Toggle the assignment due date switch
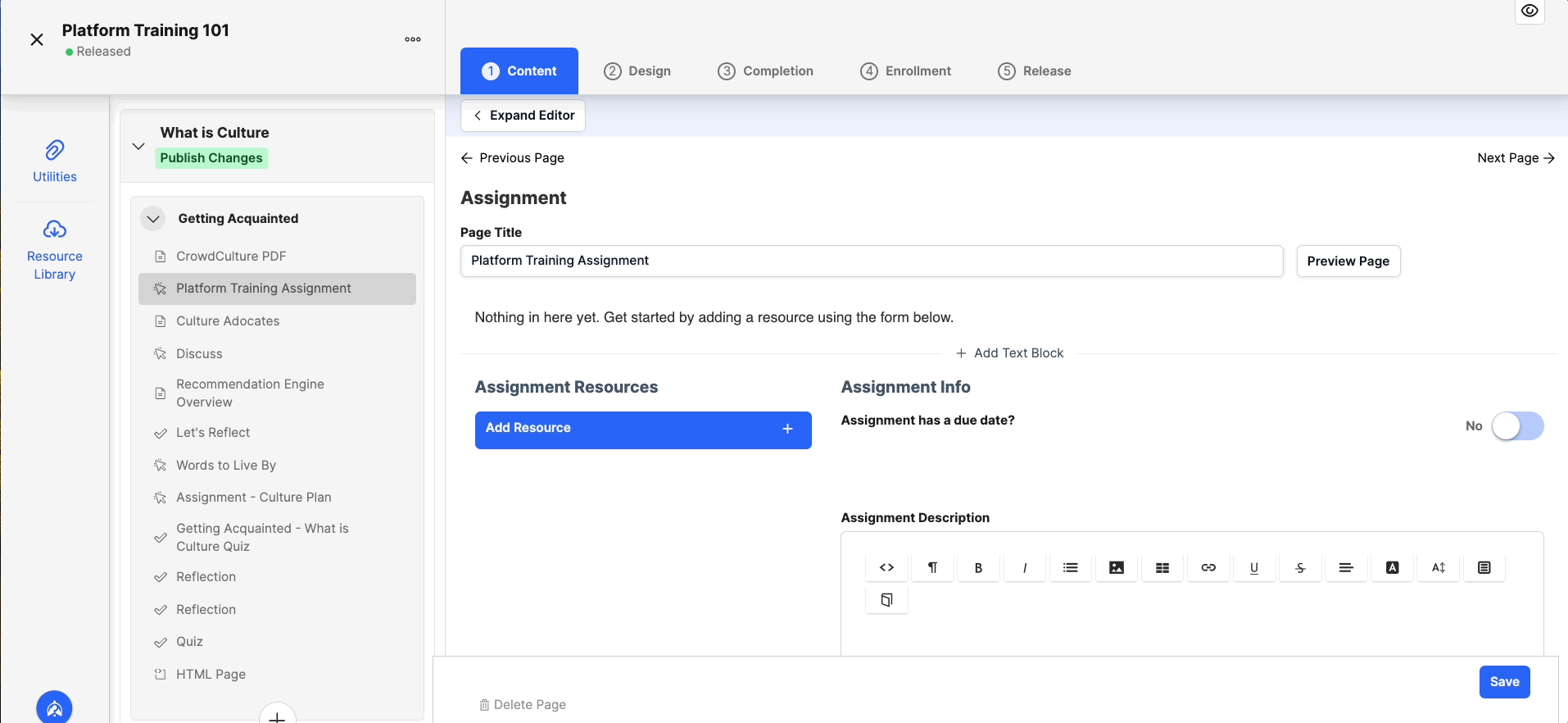Screen dimensions: 1568x723 pos(1517,426)
